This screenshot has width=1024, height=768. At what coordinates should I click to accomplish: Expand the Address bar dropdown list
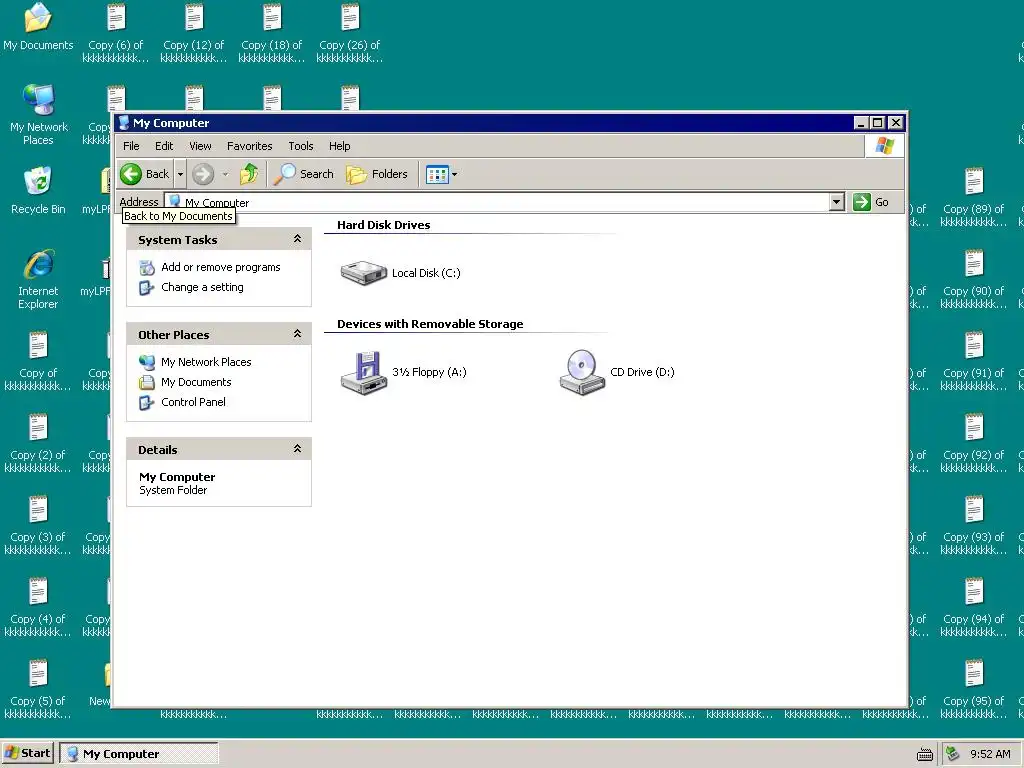(837, 202)
